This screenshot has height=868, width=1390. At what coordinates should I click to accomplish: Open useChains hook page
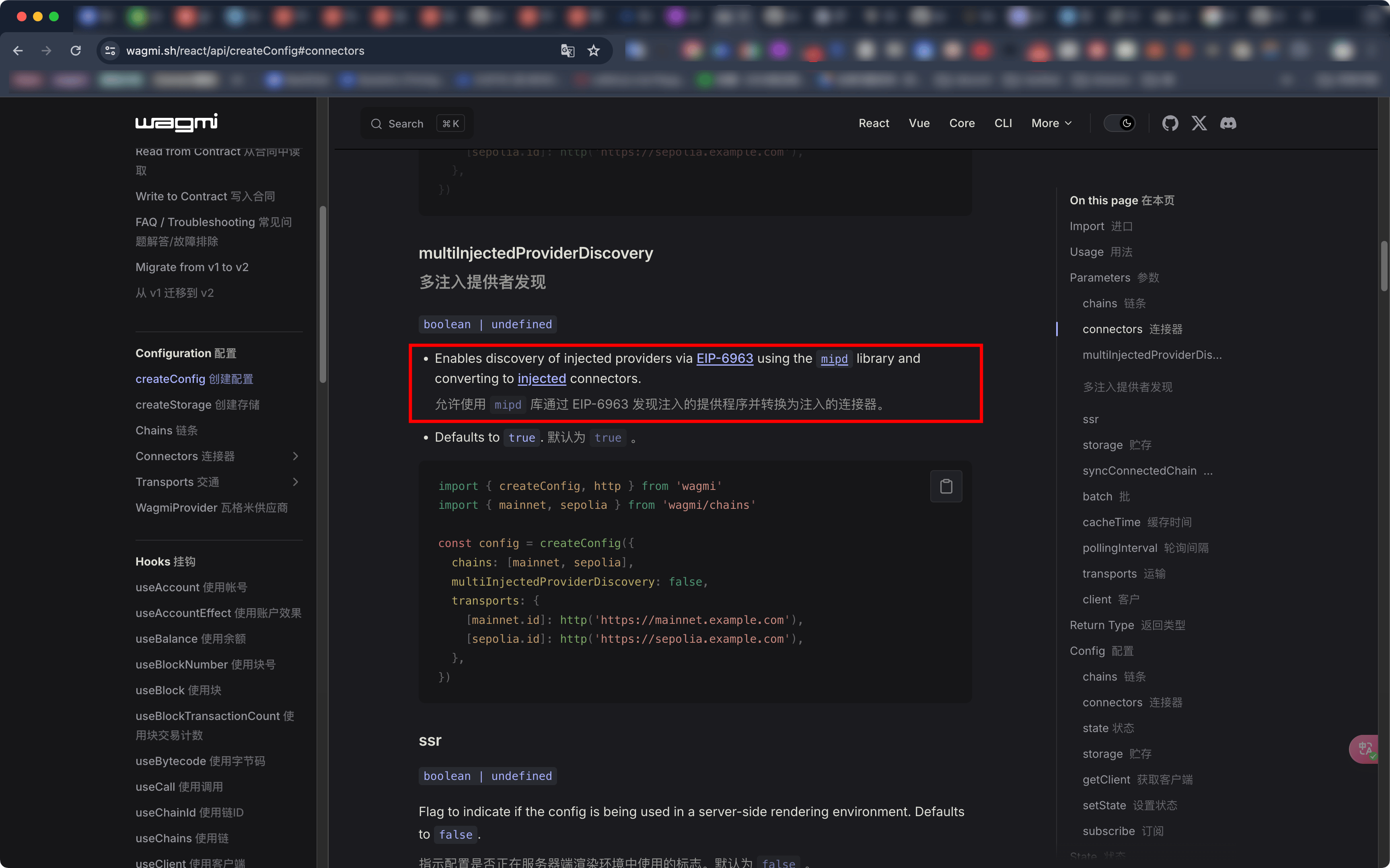[x=182, y=838]
